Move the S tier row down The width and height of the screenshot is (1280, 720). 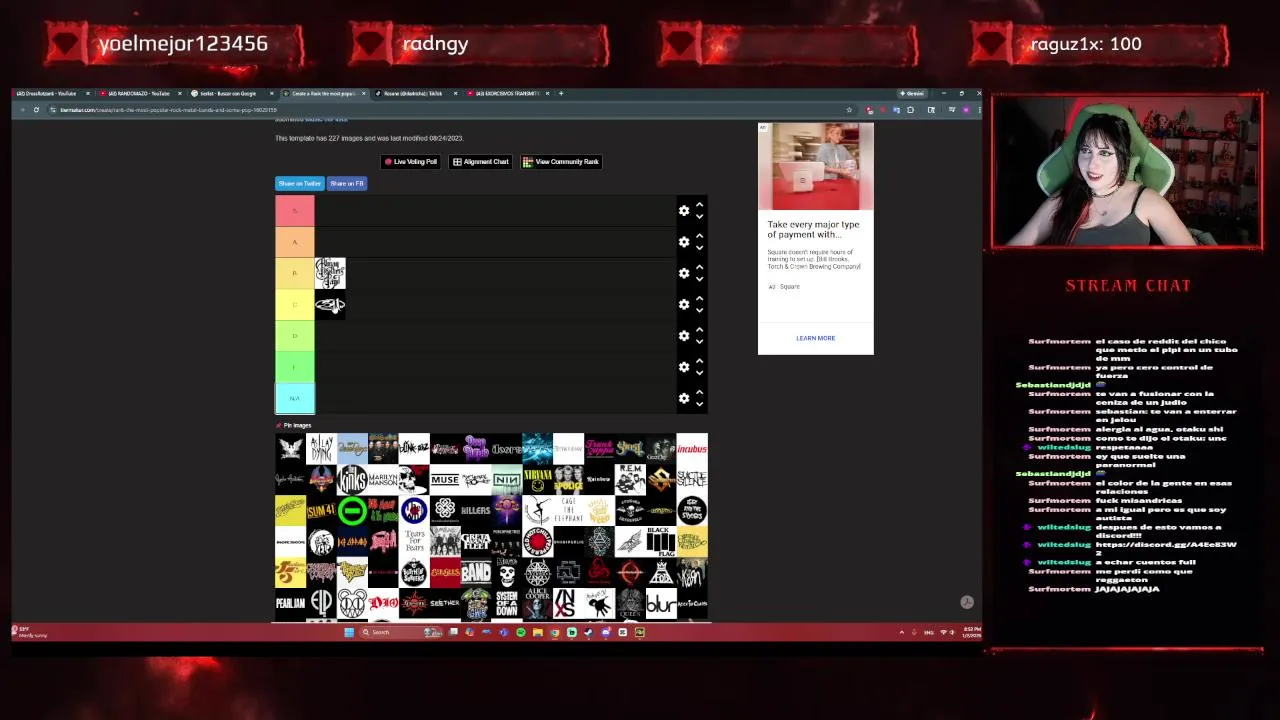coord(700,216)
